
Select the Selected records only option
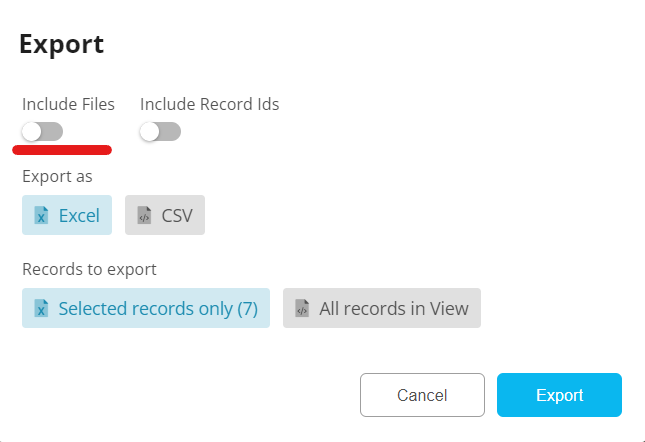click(146, 309)
